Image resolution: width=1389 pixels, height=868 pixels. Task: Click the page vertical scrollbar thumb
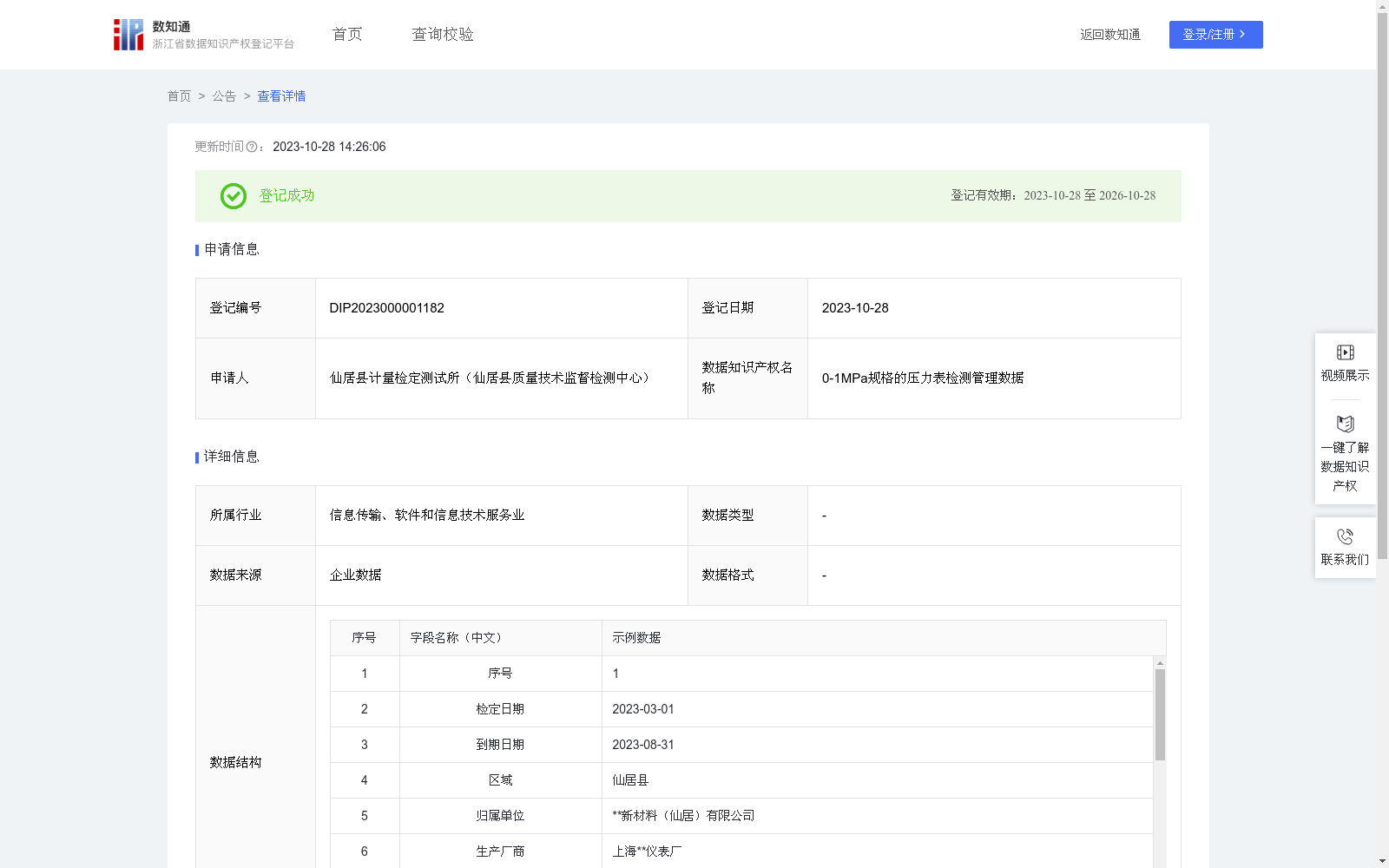click(1382, 286)
